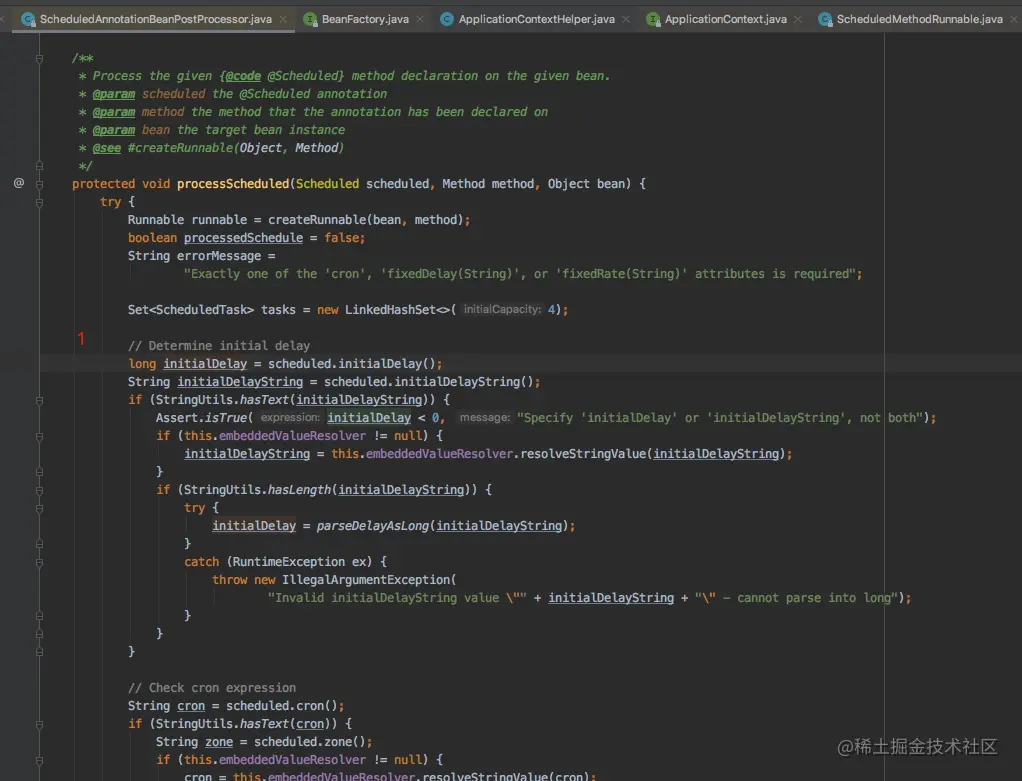This screenshot has height=781, width=1022.
Task: Collapse the outer try block below processScheduled
Action: pyautogui.click(x=39, y=203)
